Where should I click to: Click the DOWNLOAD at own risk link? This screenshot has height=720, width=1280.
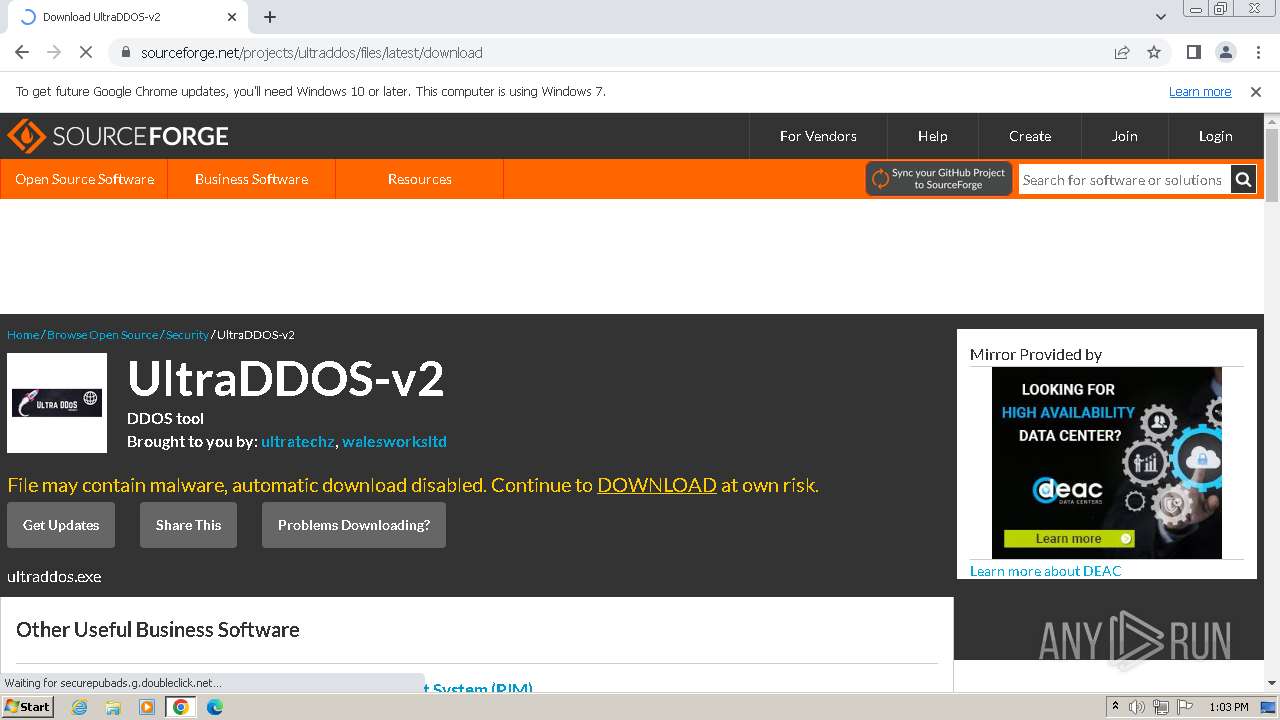657,485
